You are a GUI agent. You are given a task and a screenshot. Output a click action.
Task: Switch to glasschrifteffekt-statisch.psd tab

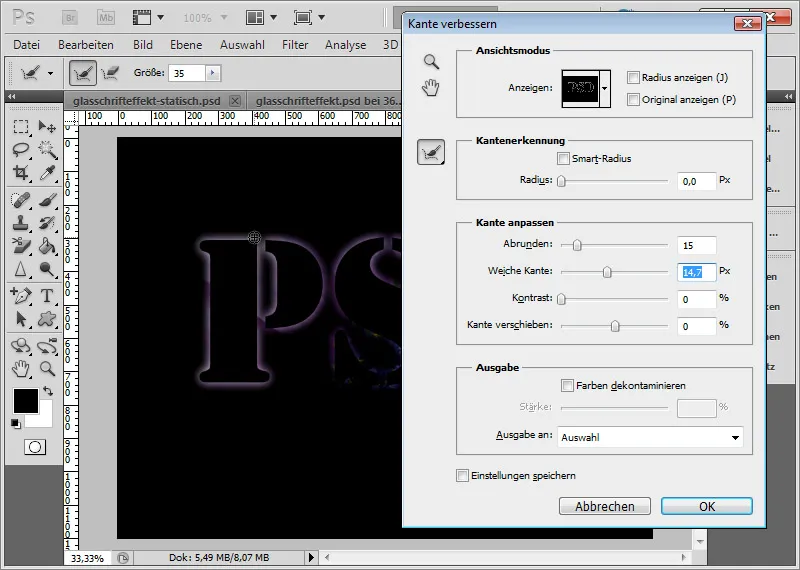146,101
